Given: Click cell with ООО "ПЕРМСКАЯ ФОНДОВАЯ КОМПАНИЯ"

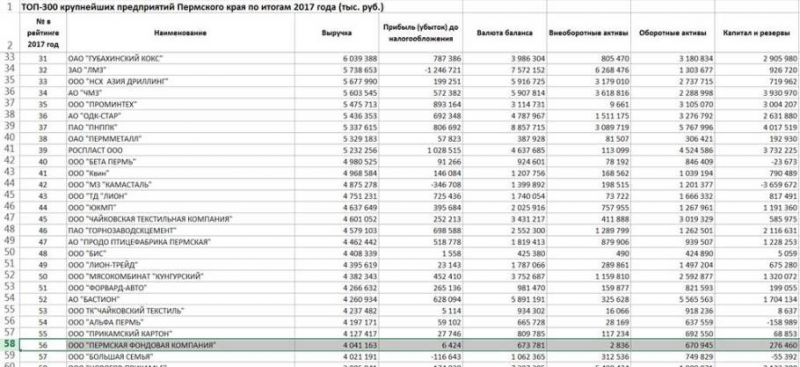Looking at the screenshot, I should (x=180, y=345).
